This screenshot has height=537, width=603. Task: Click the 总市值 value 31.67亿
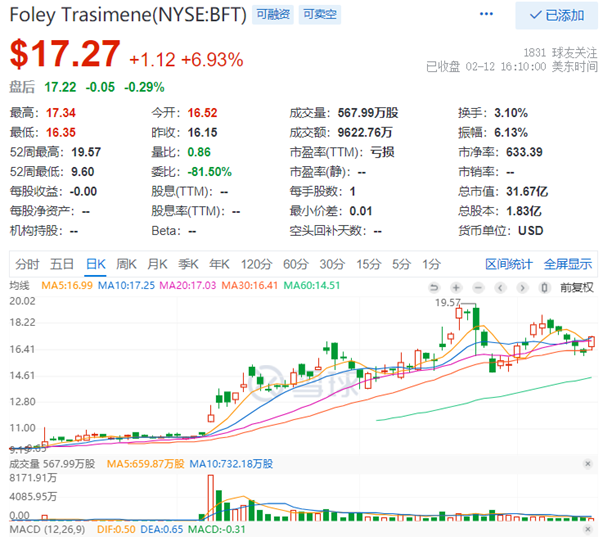pyautogui.click(x=527, y=192)
